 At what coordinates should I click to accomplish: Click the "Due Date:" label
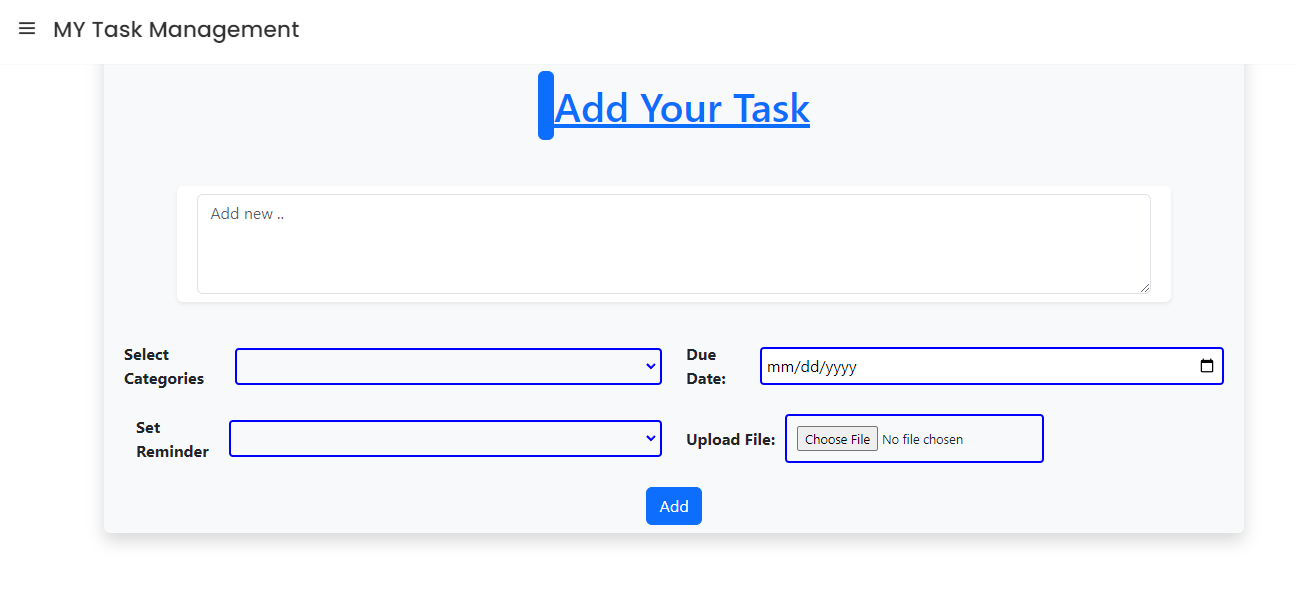coord(706,367)
